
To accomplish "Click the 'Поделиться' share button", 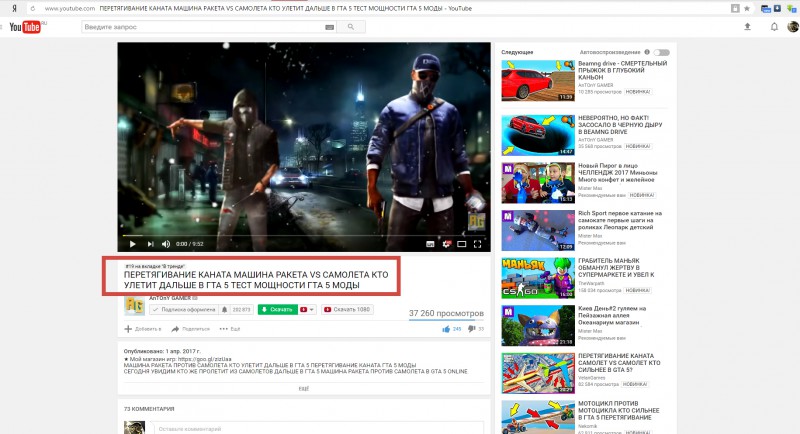I will click(190, 329).
